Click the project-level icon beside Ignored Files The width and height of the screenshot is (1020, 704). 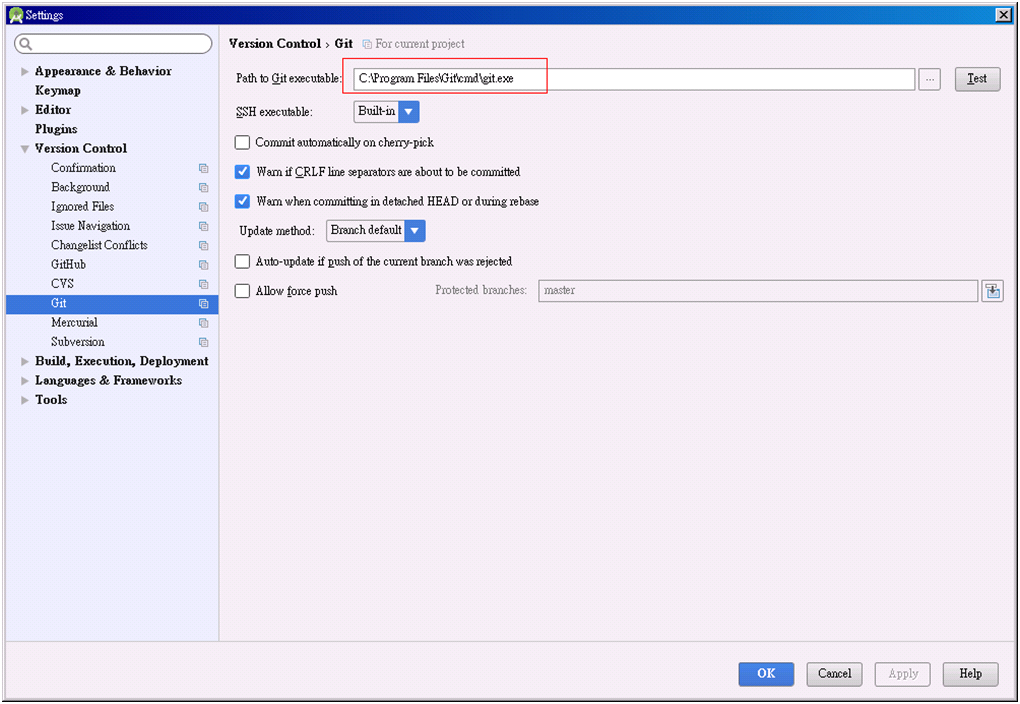click(x=204, y=207)
